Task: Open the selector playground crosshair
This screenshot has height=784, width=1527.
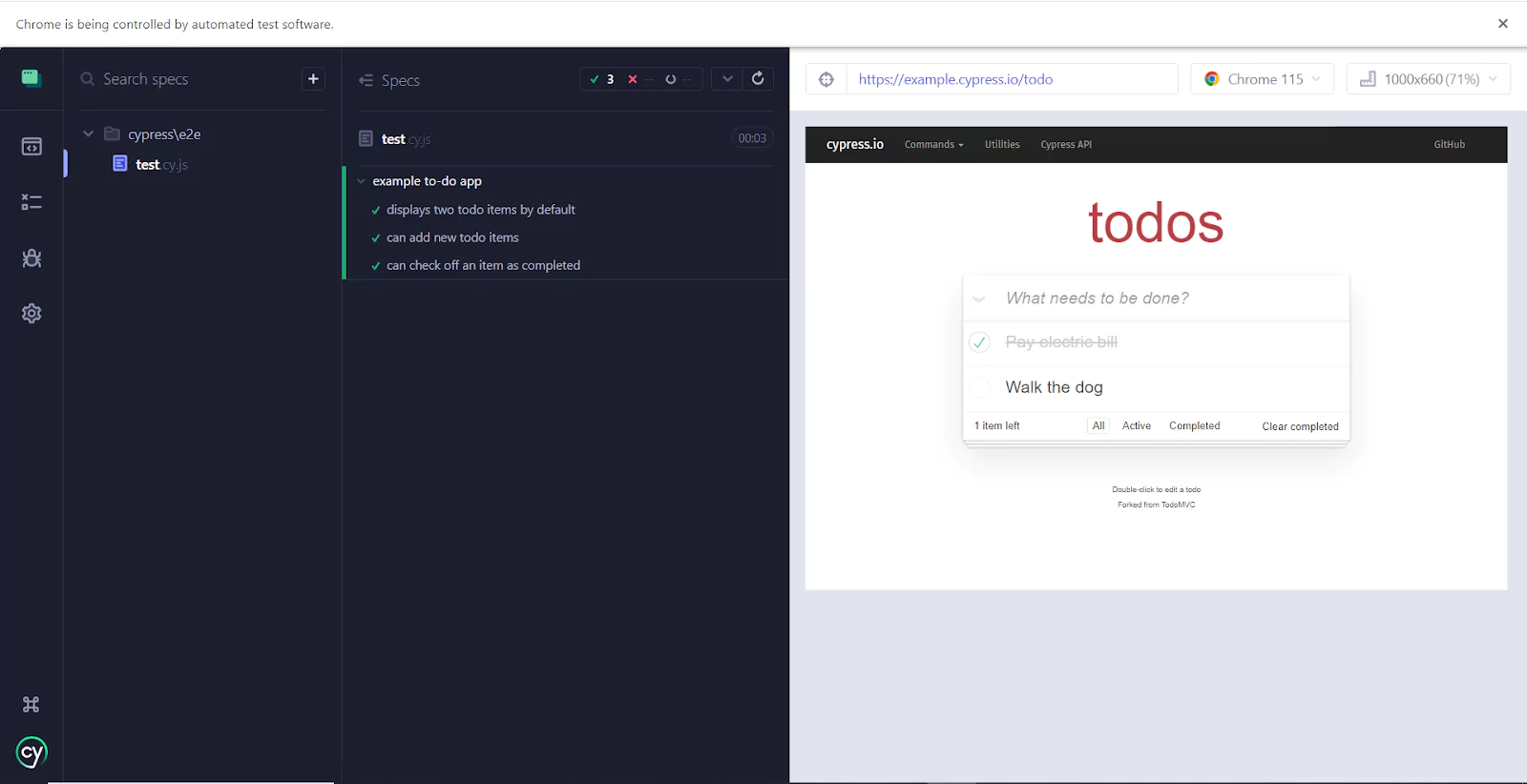Action: pos(826,79)
